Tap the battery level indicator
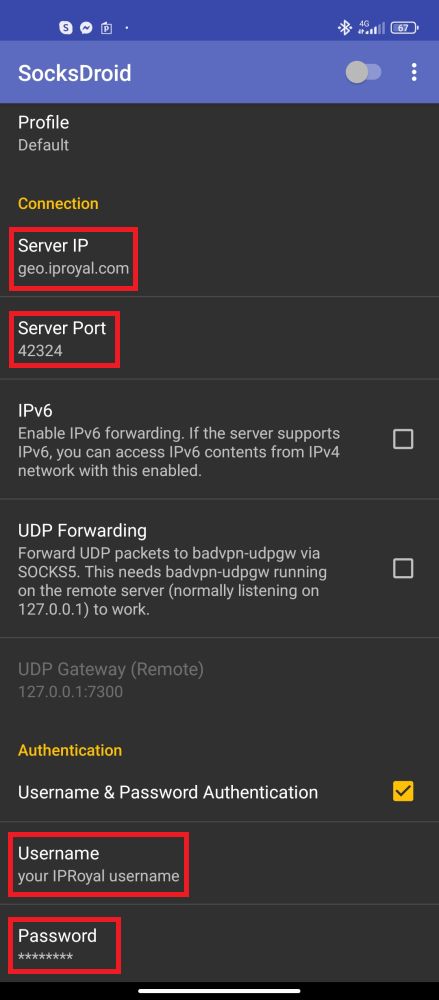439x1000 pixels. coord(405,27)
